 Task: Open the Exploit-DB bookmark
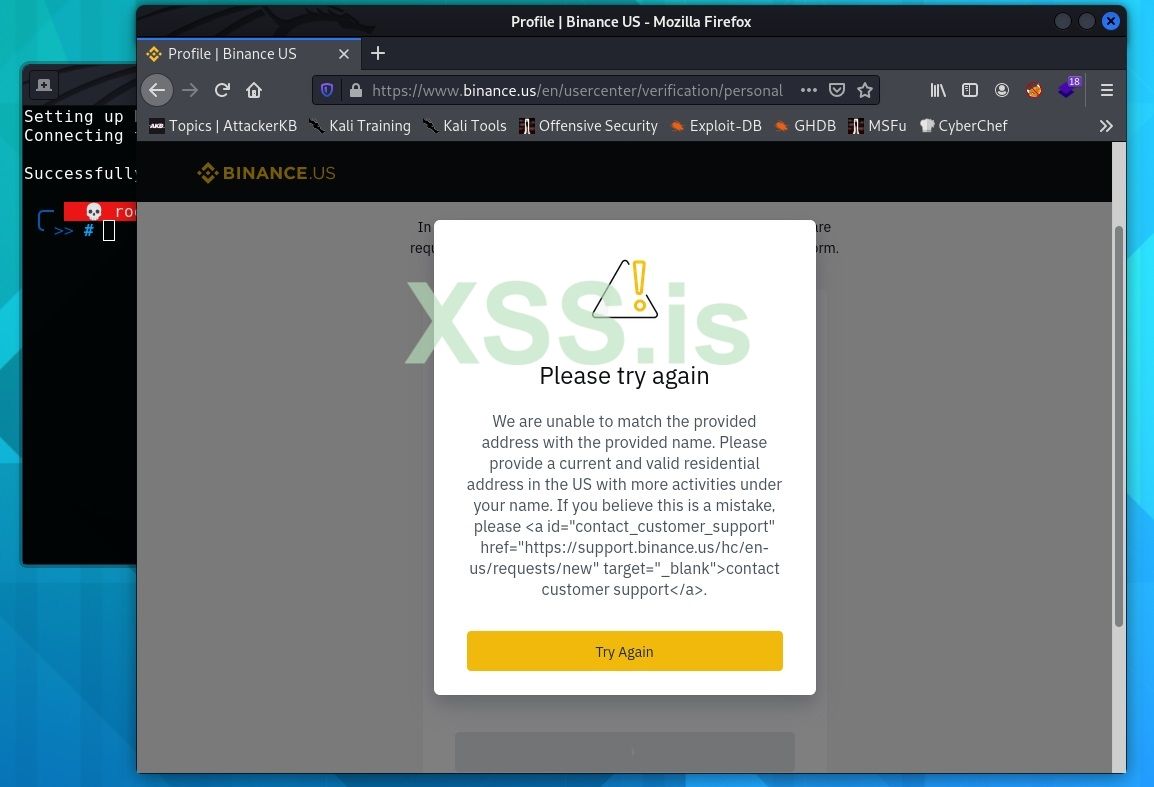715,126
